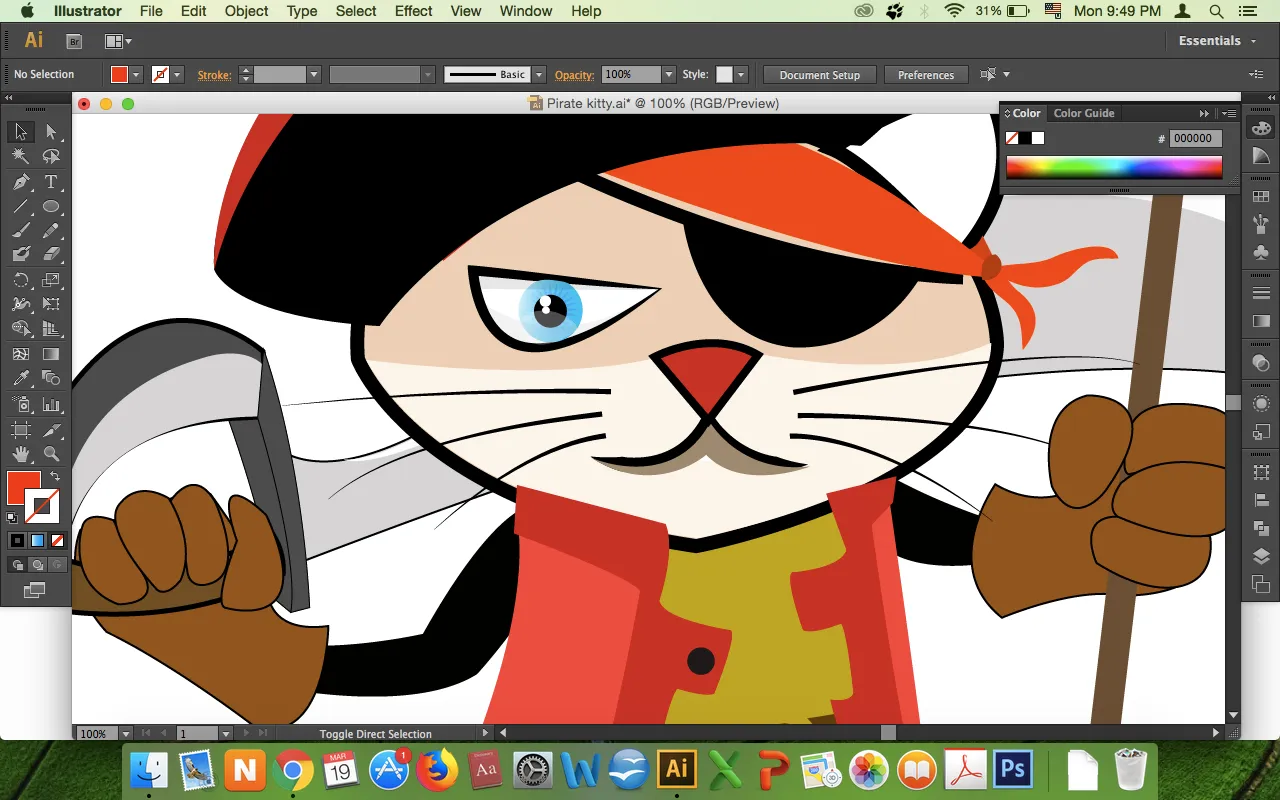Select the Paintbrush tool
Image resolution: width=1280 pixels, height=800 pixels.
point(21,231)
